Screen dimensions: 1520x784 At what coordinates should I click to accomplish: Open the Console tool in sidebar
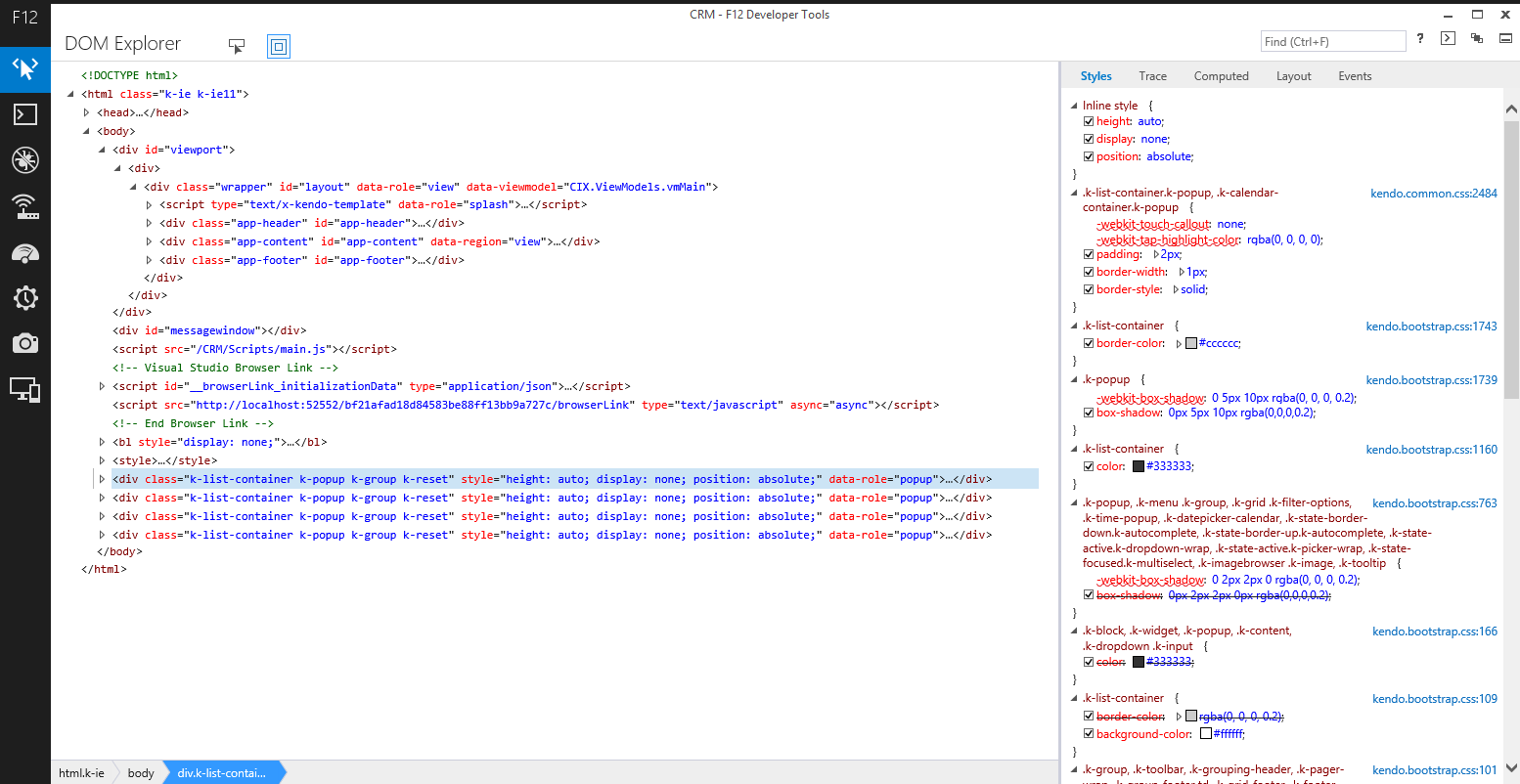(x=25, y=114)
